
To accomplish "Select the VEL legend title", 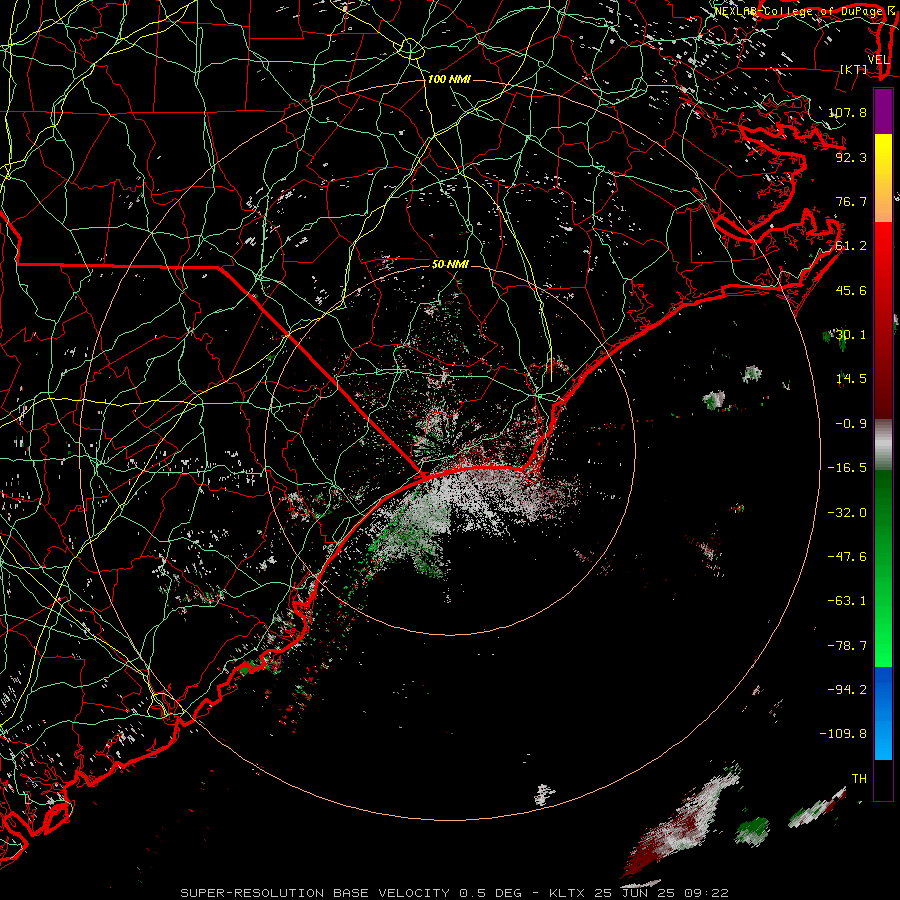I will (878, 60).
